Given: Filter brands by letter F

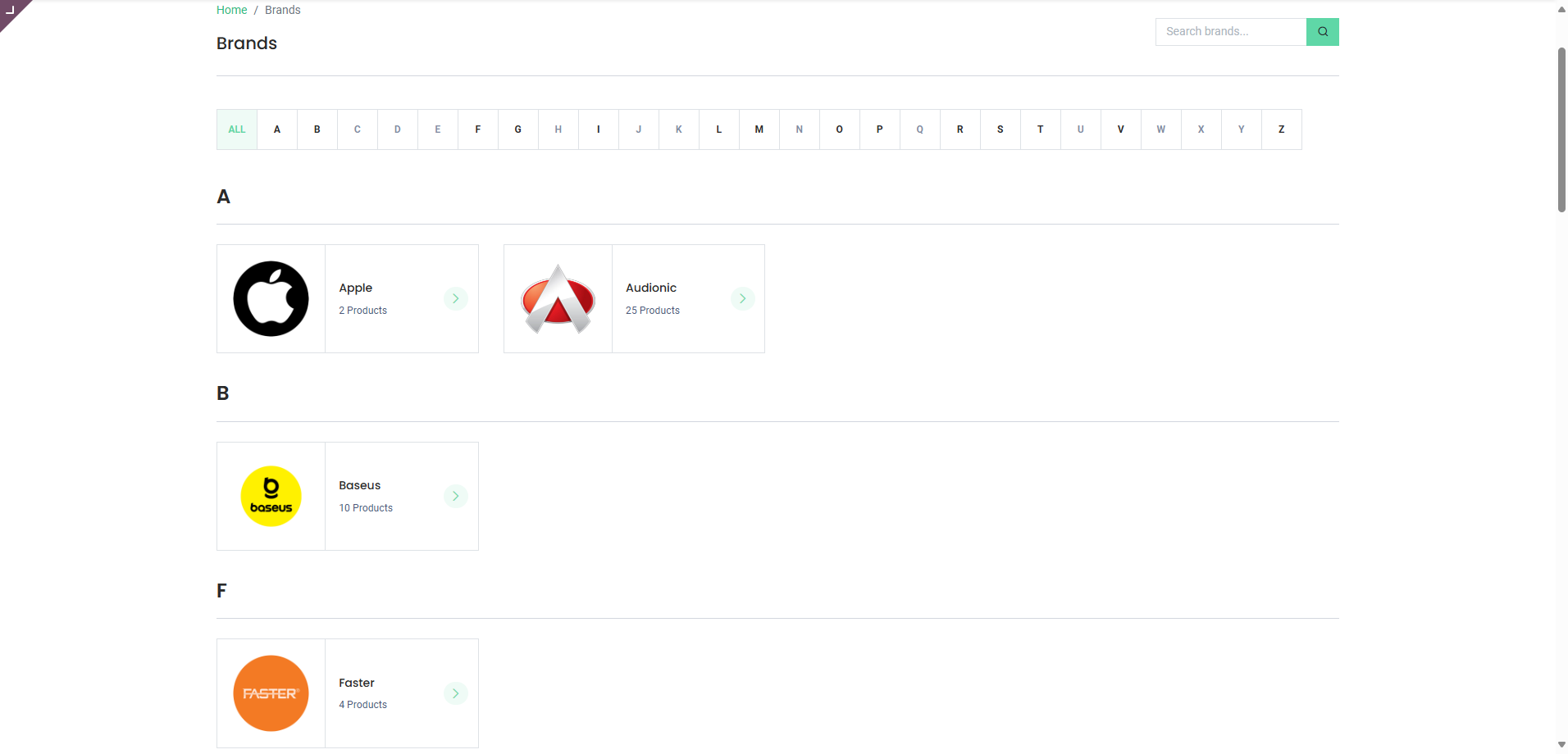Looking at the screenshot, I should pos(478,129).
